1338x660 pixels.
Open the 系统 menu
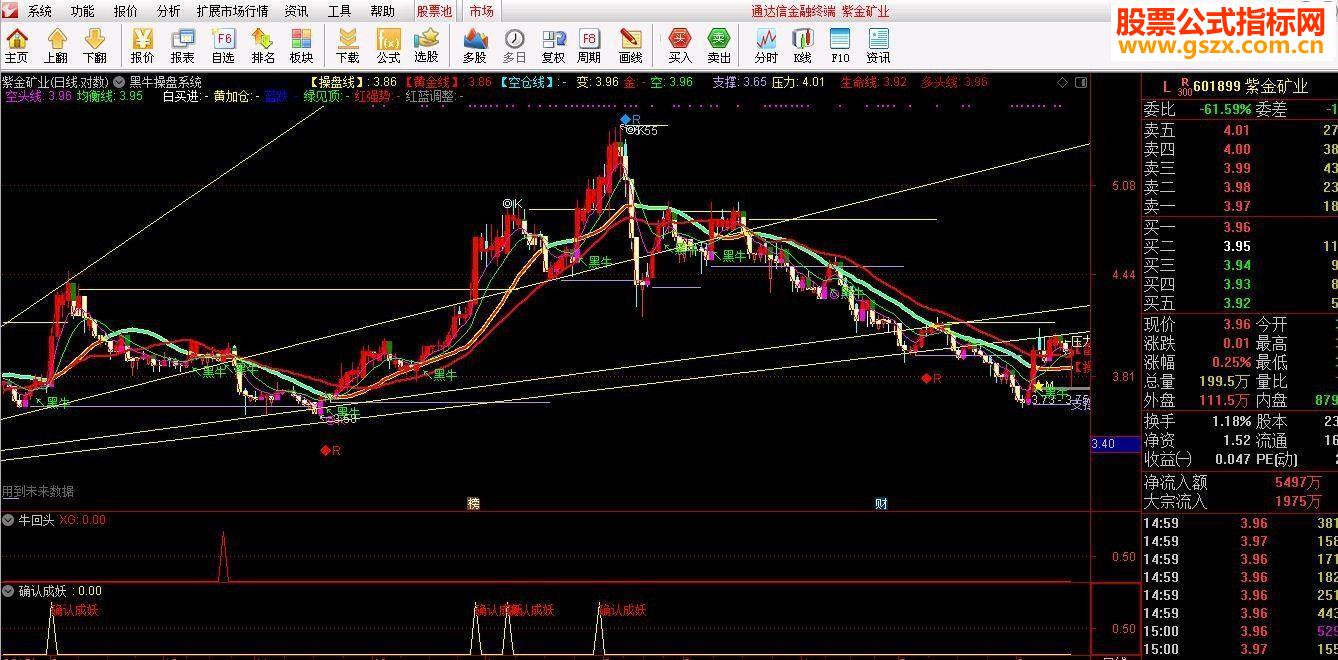pos(40,11)
